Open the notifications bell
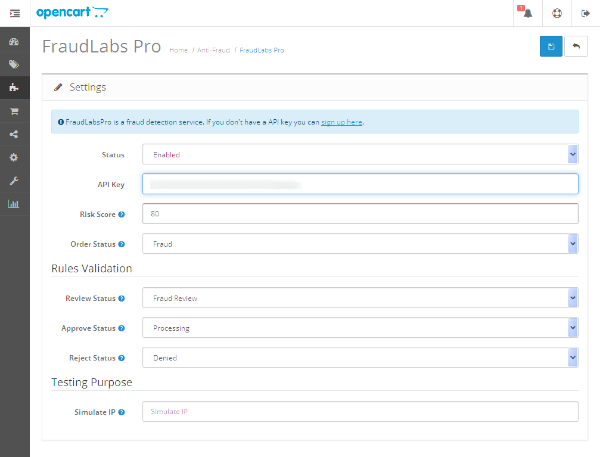The width and height of the screenshot is (600, 457). 527,13
